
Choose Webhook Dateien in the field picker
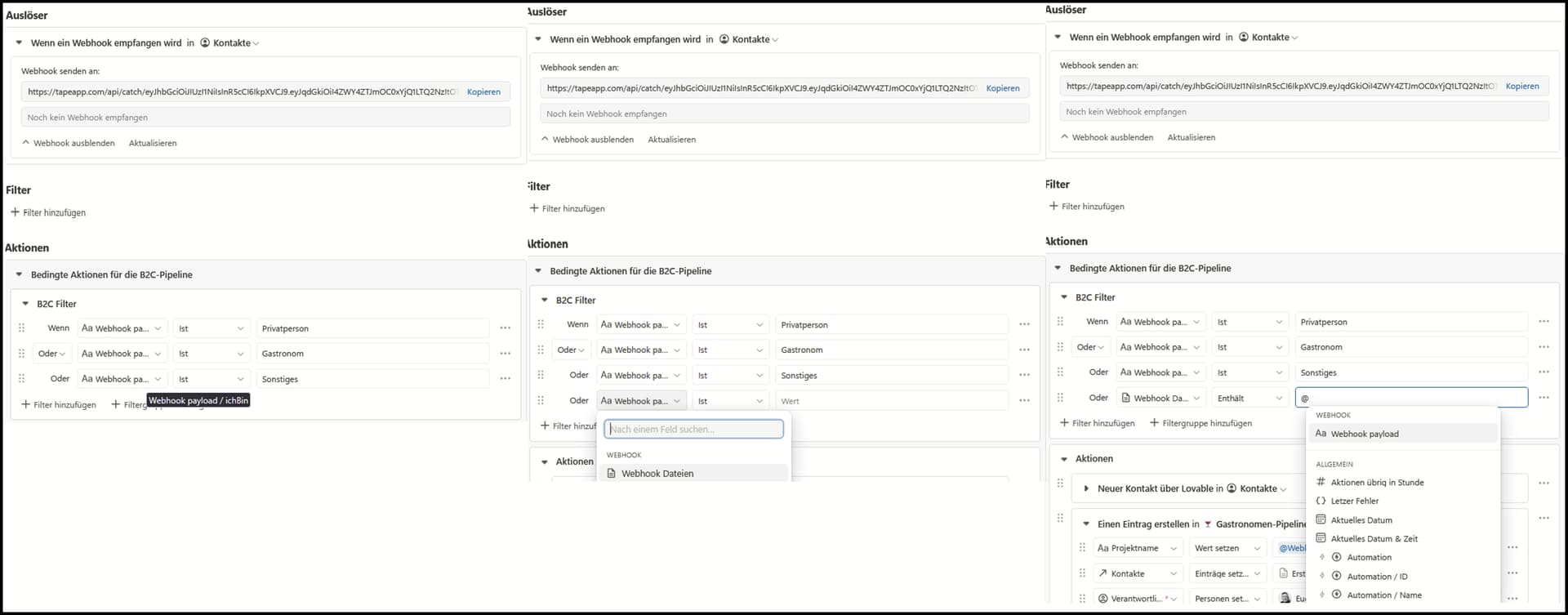[x=657, y=473]
